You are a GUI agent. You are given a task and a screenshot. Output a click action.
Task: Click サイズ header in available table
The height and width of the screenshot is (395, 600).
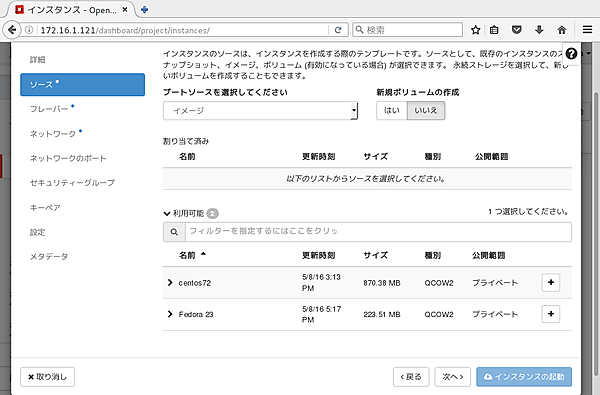(375, 255)
